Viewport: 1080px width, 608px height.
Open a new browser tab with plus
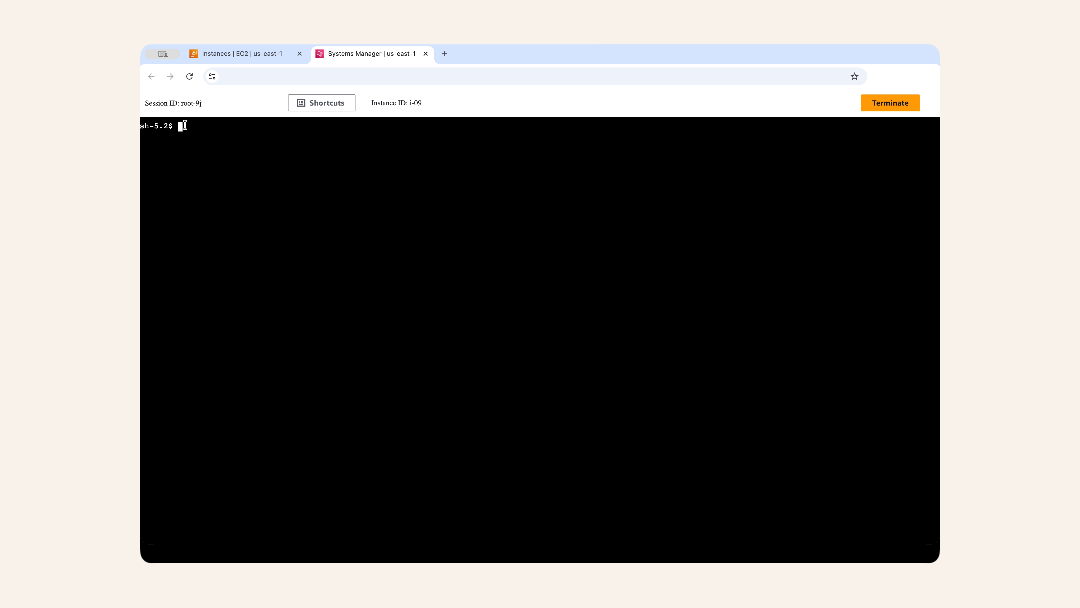click(x=443, y=53)
